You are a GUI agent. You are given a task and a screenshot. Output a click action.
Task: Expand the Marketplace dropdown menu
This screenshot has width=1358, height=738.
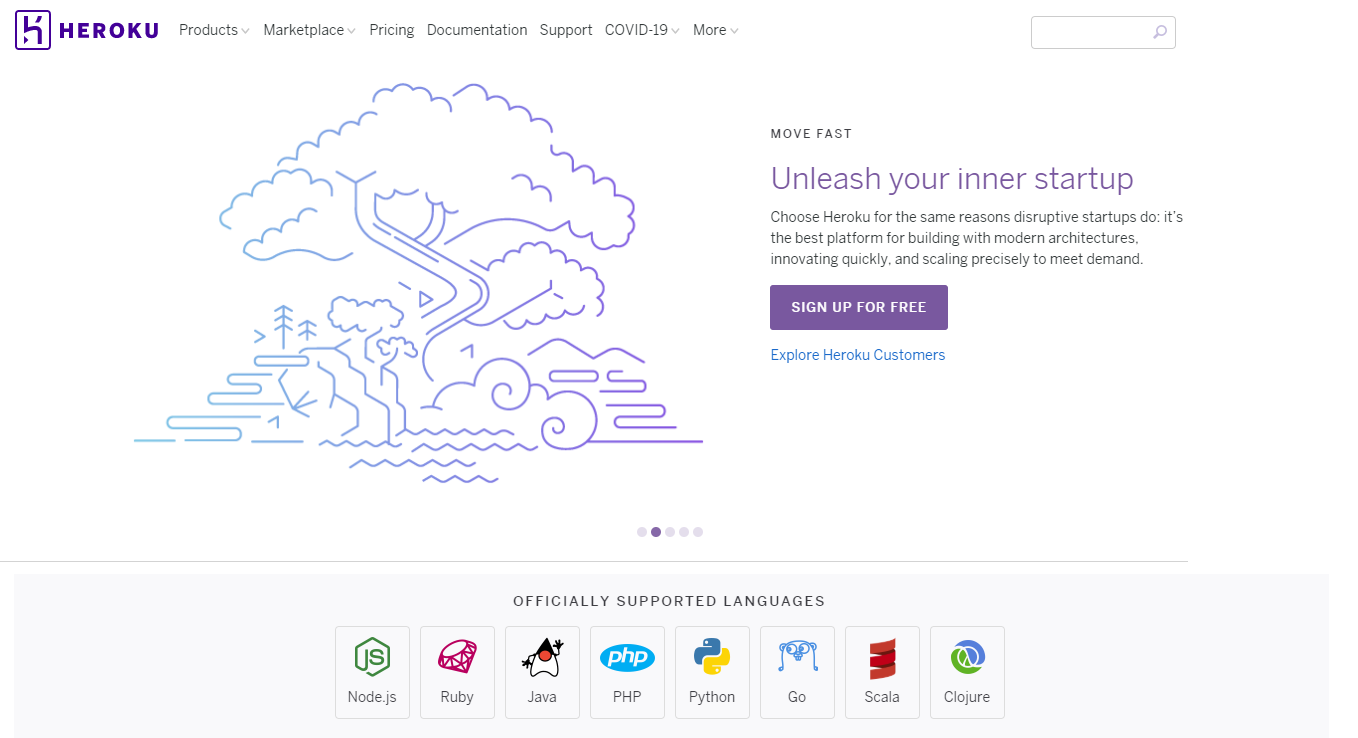click(x=309, y=30)
